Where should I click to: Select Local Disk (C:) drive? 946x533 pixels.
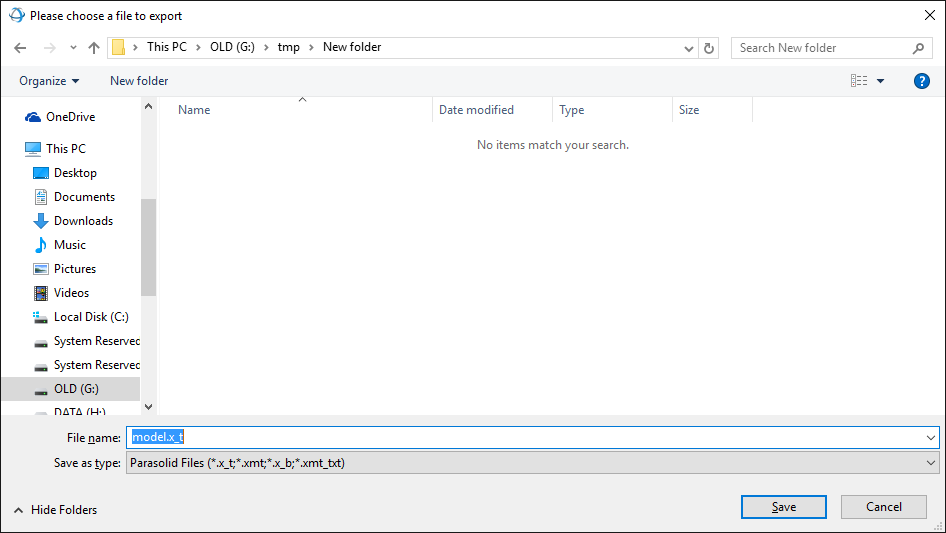point(91,317)
